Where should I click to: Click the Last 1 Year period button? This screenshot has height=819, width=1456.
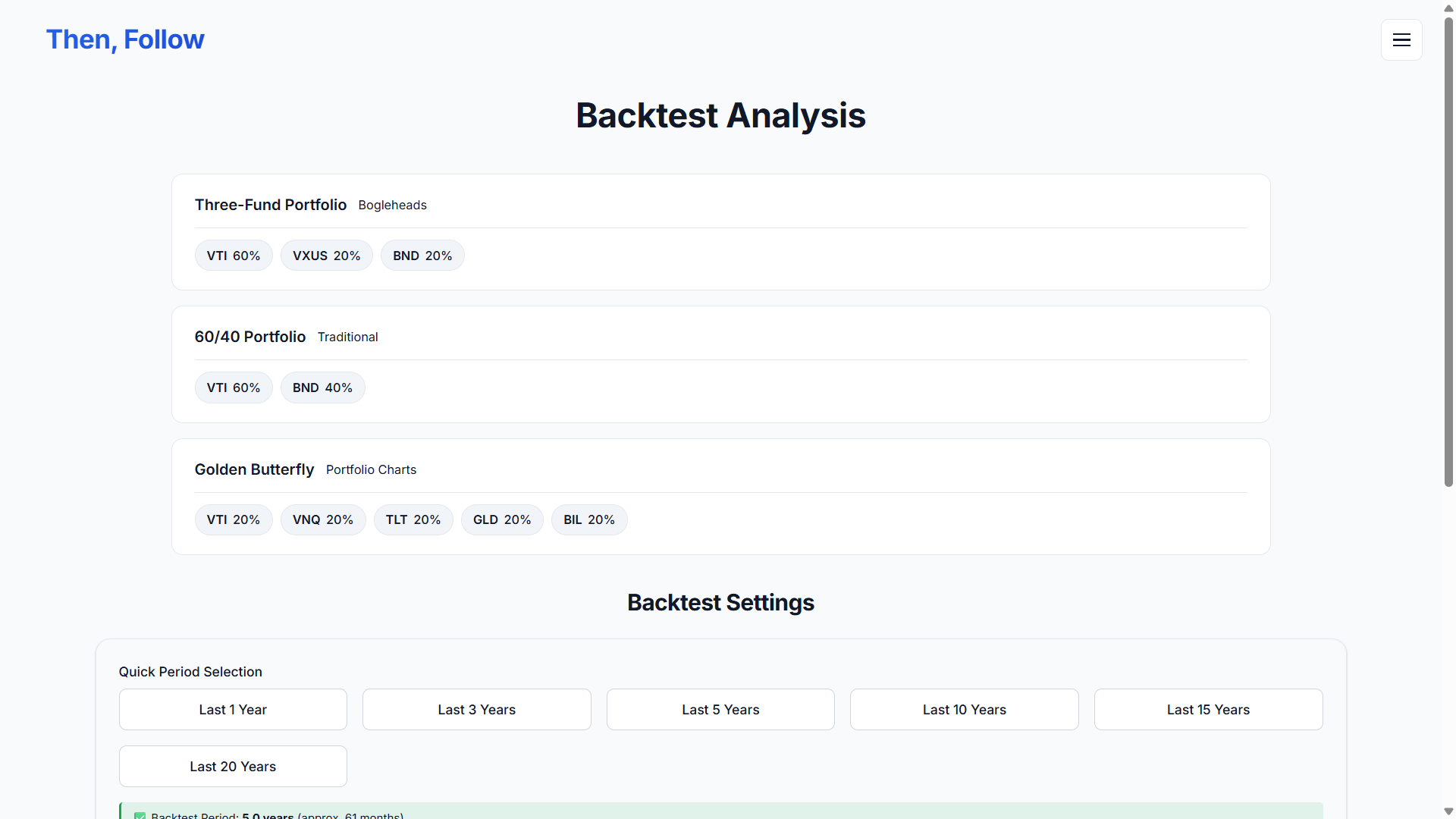(232, 709)
